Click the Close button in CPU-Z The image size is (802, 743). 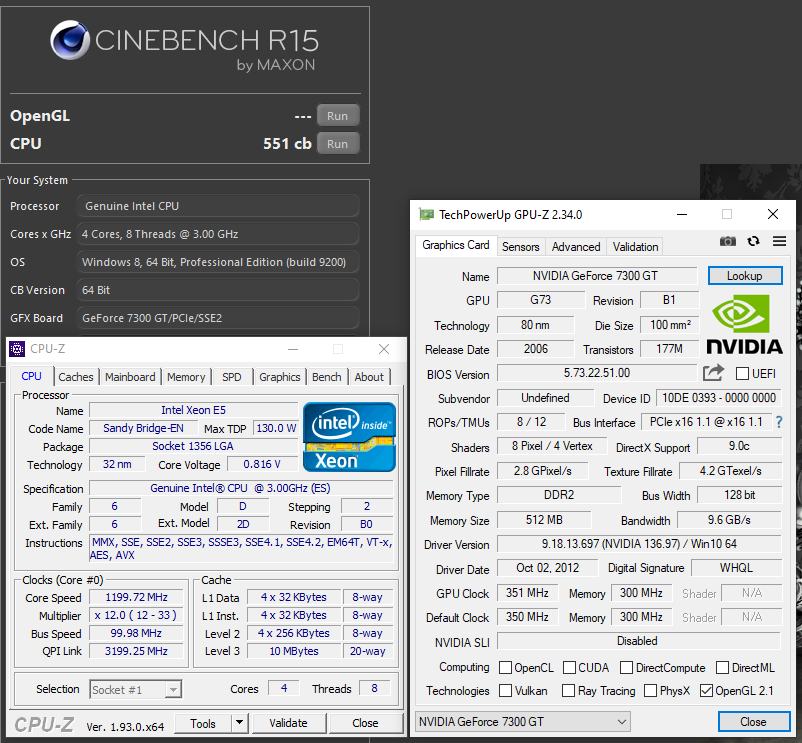tap(365, 723)
